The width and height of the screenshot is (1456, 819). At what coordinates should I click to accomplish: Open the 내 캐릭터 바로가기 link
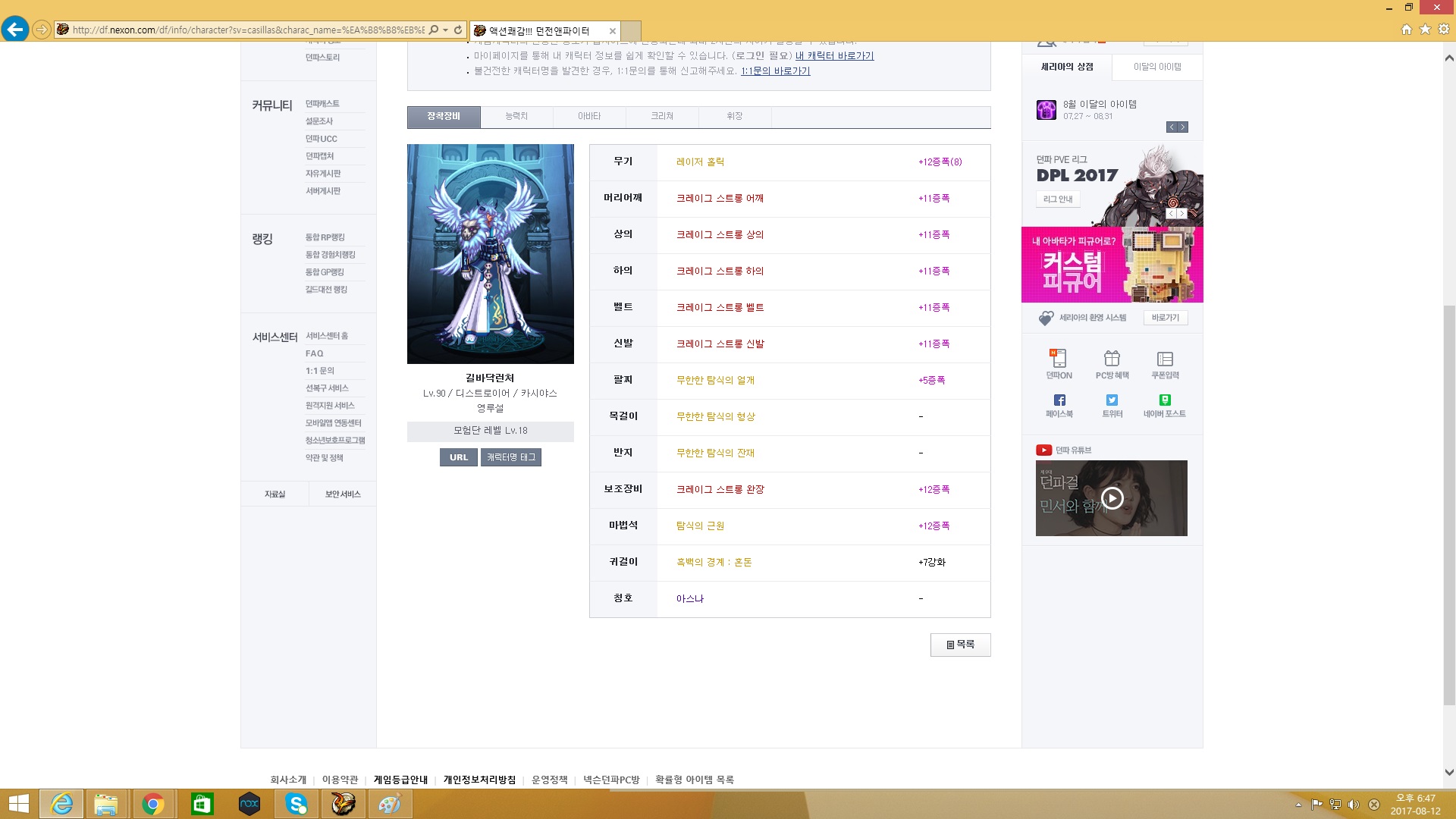point(834,56)
